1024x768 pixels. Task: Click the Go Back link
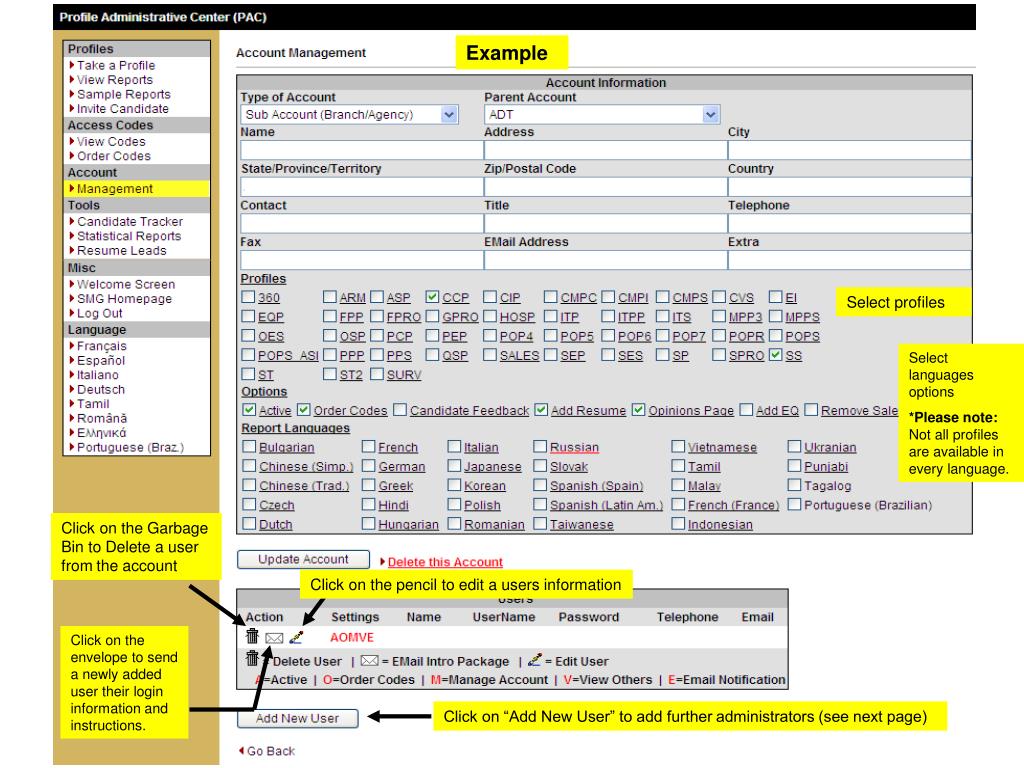pos(270,751)
